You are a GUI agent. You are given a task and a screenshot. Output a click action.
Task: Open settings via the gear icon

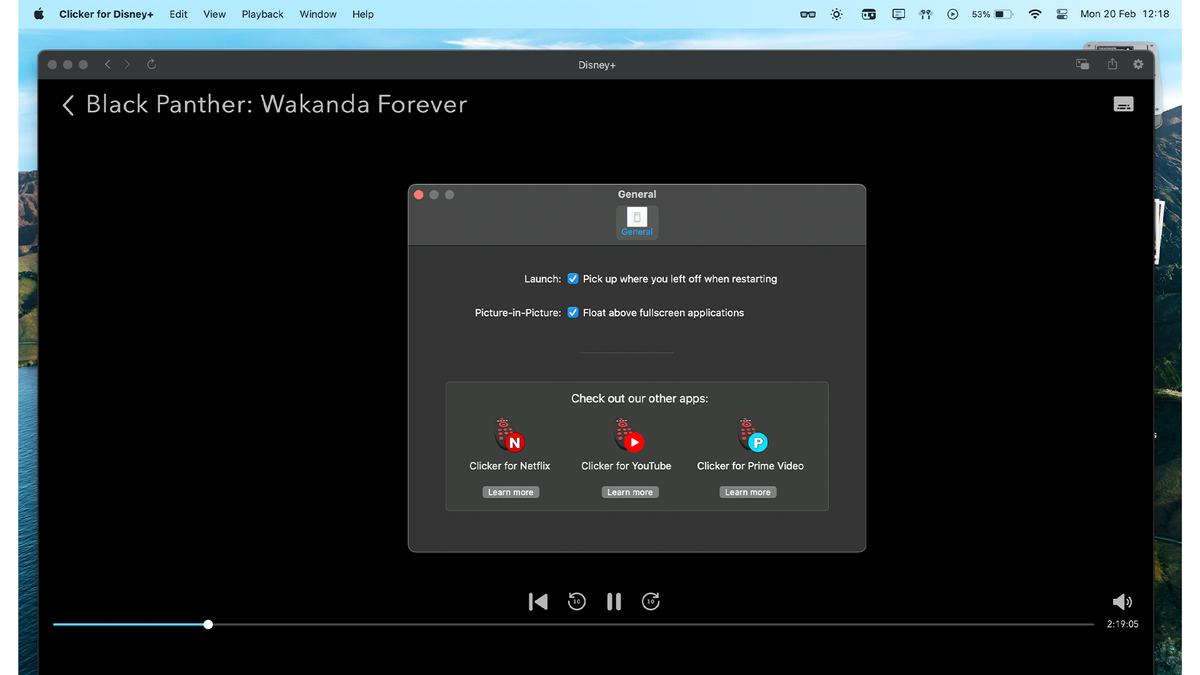point(1138,64)
